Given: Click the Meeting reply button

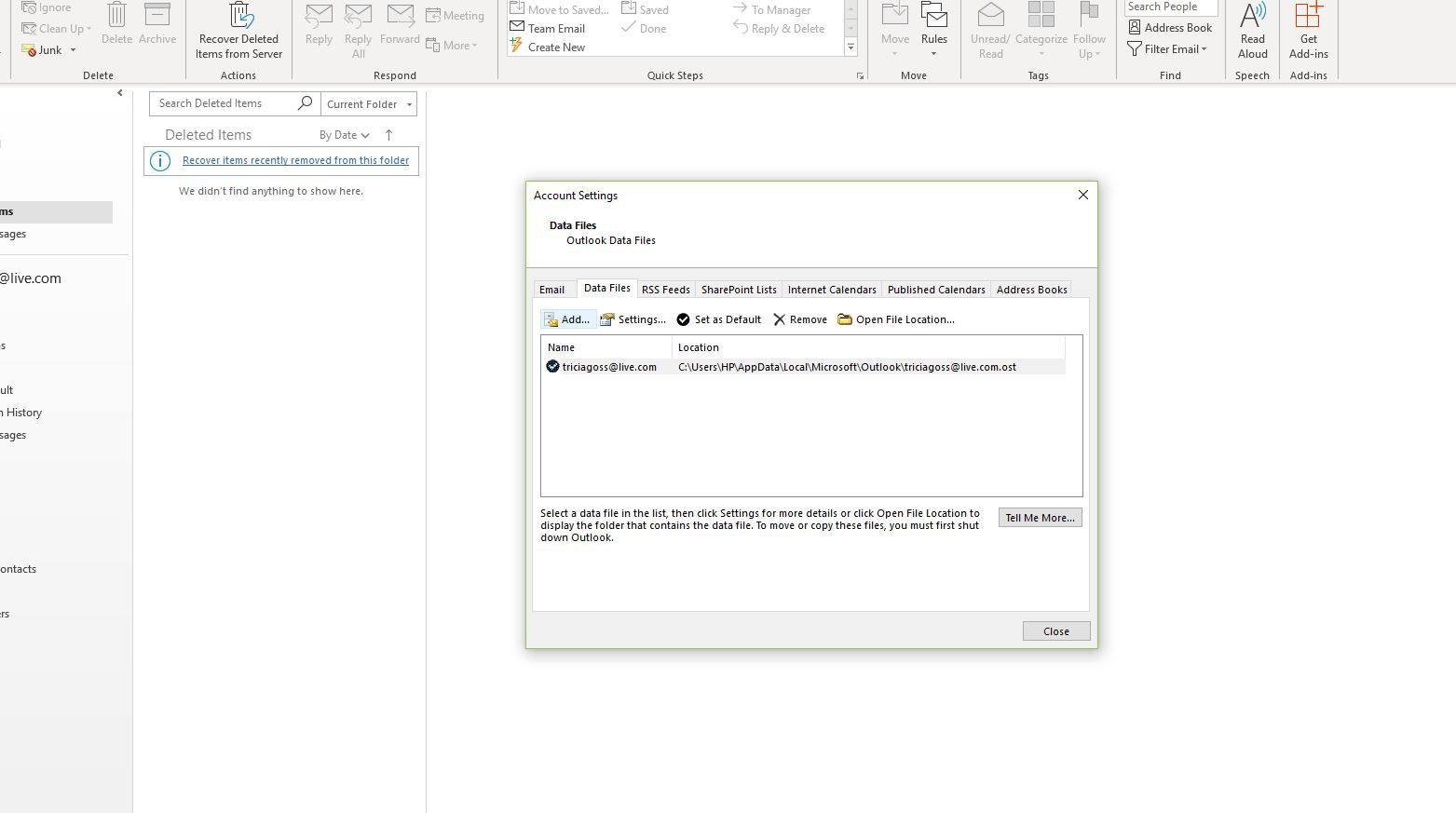Looking at the screenshot, I should [x=455, y=16].
